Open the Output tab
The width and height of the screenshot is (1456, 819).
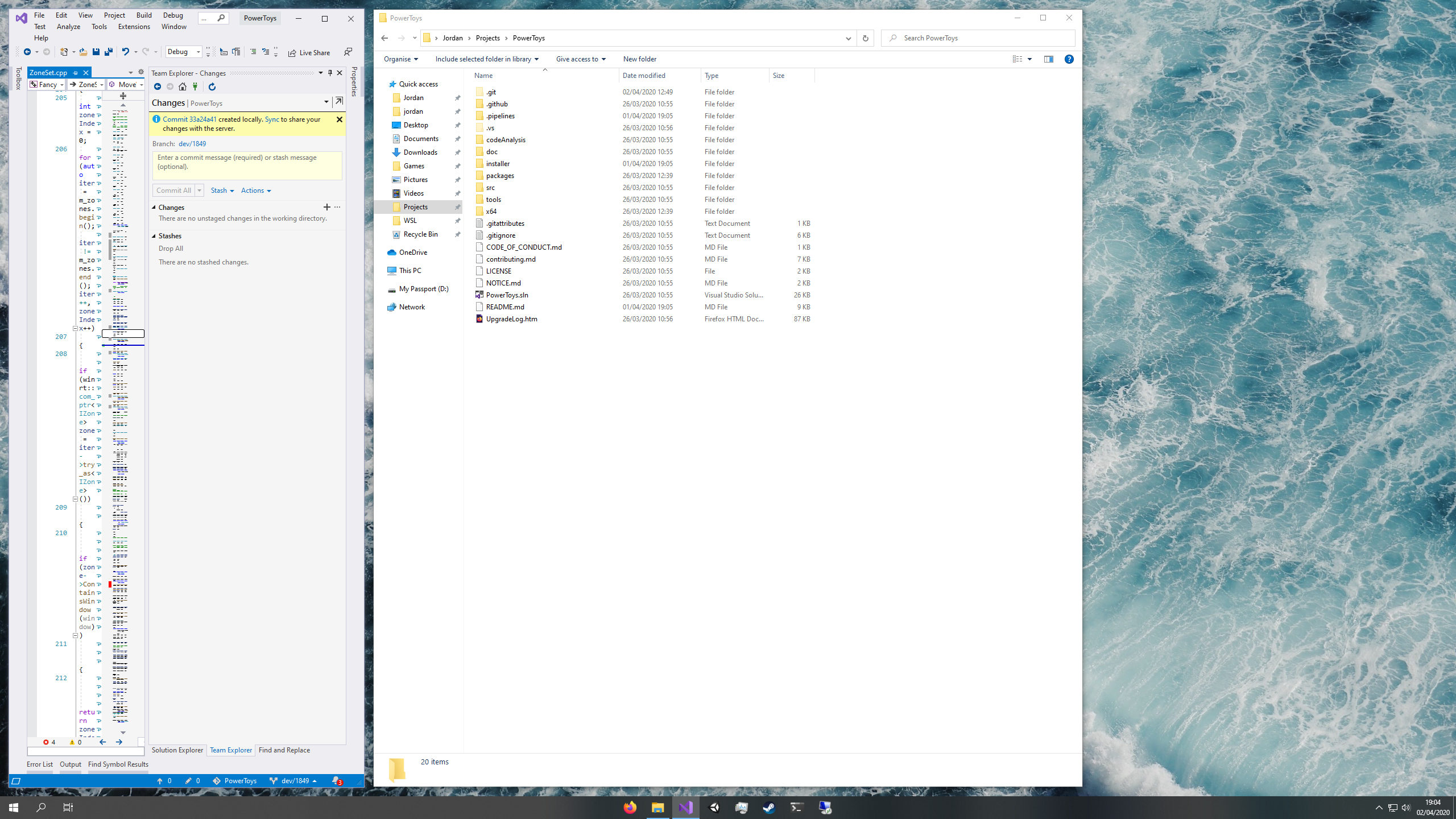(x=71, y=764)
